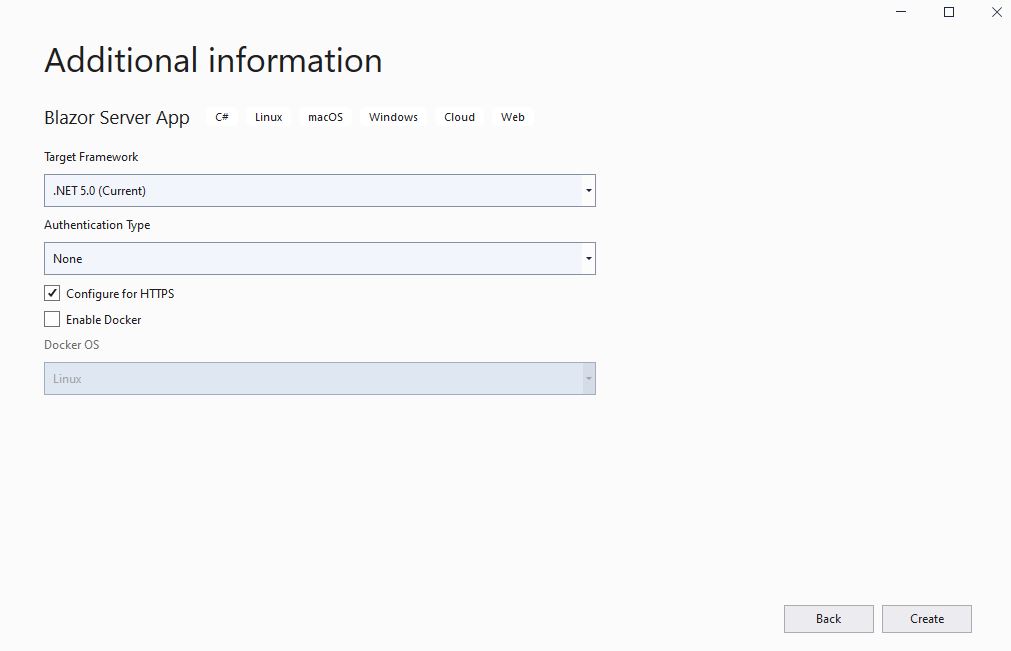Minimize the dialog window

[x=901, y=12]
